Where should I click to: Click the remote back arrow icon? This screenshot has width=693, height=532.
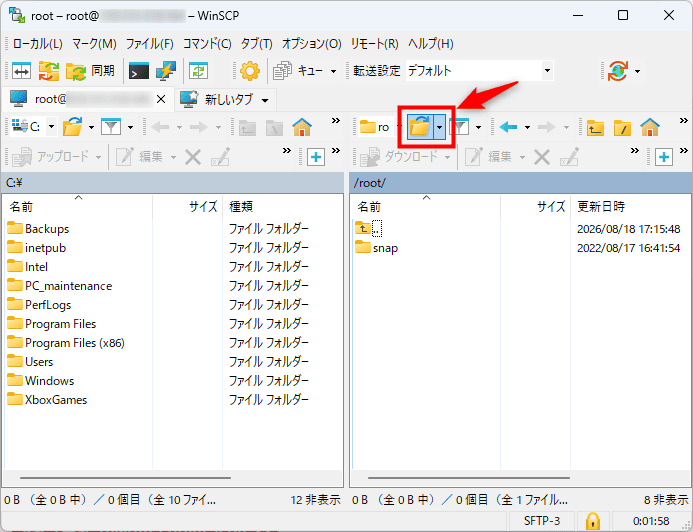[508, 128]
